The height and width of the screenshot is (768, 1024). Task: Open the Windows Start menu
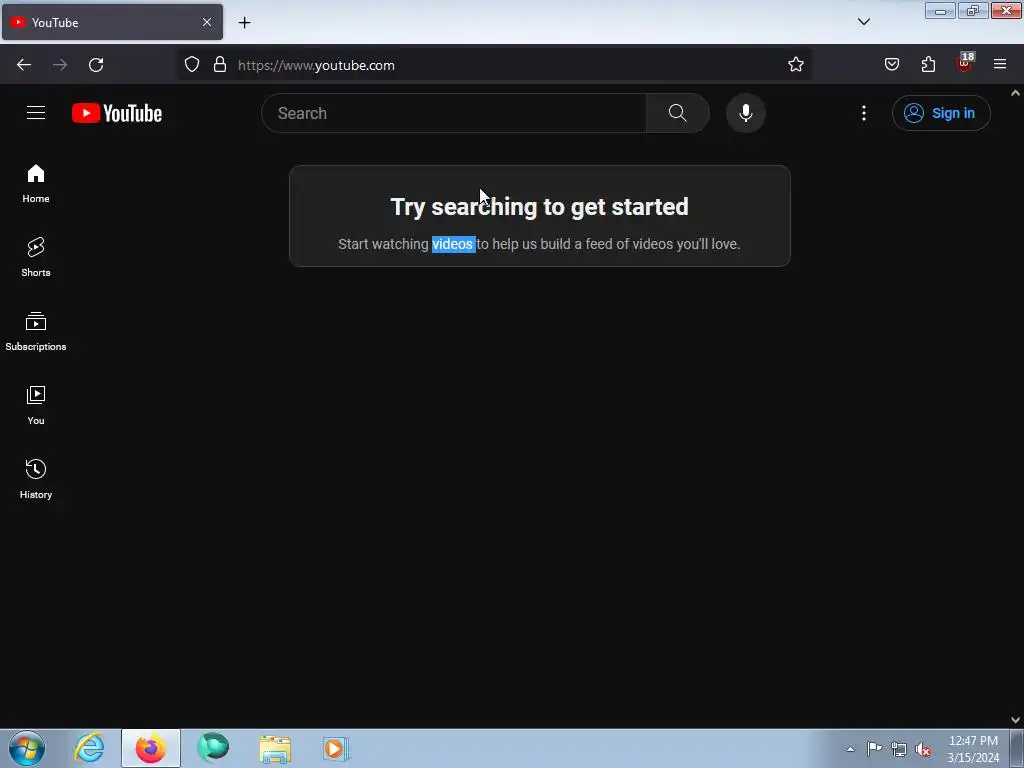click(27, 748)
